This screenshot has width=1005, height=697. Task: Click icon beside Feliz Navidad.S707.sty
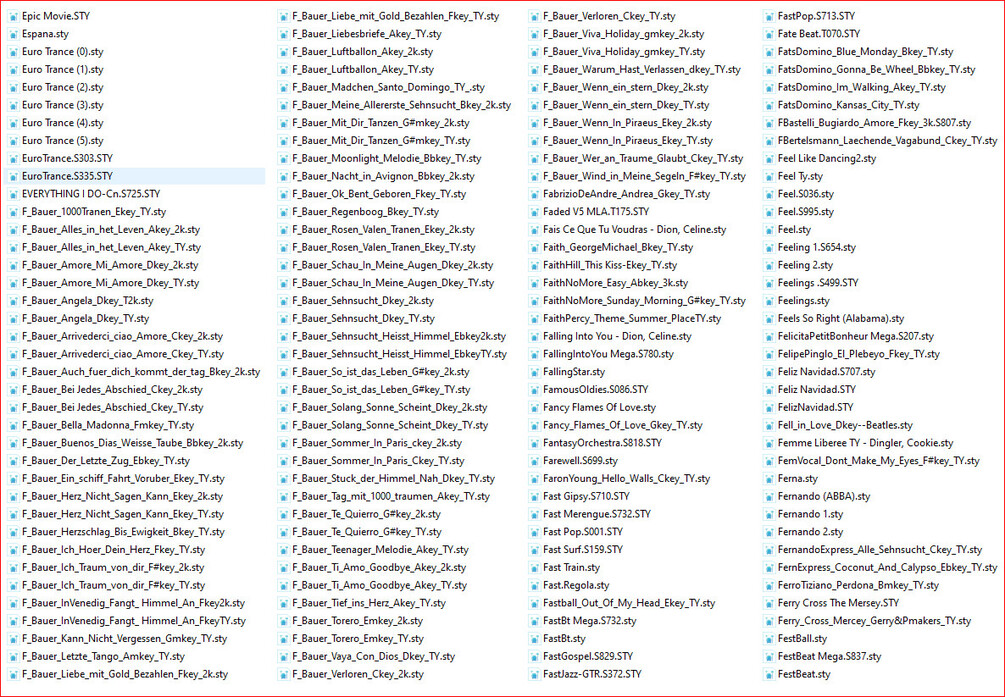click(x=768, y=372)
